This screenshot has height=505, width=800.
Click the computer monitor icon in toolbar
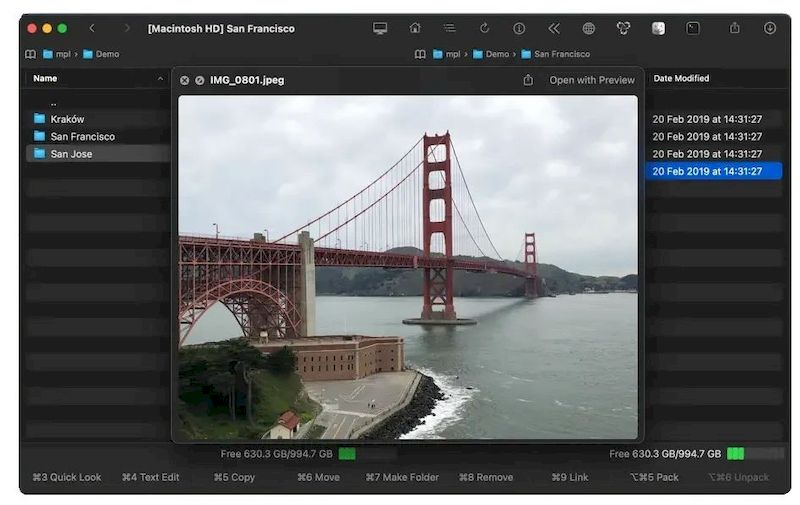pos(380,28)
